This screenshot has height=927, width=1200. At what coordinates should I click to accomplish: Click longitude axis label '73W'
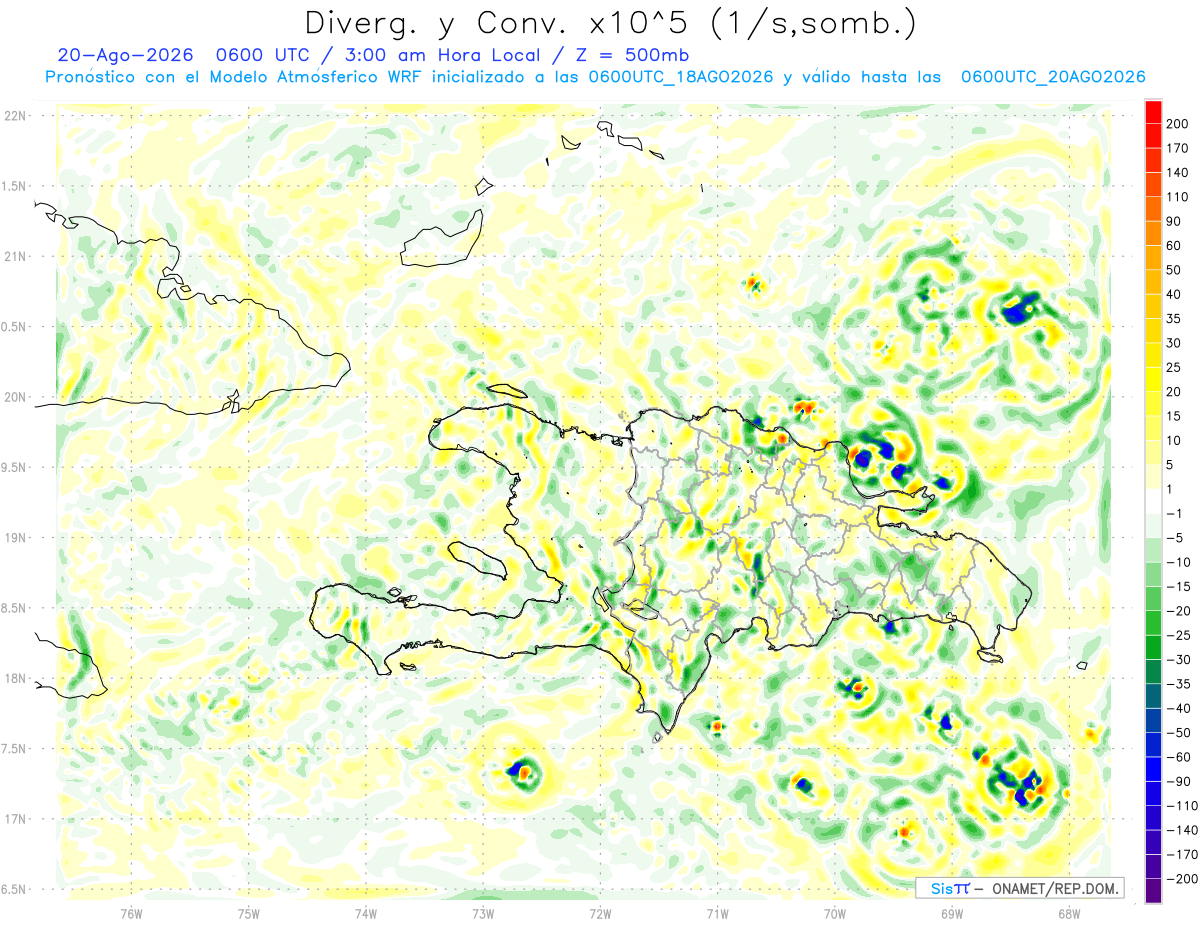[x=483, y=913]
